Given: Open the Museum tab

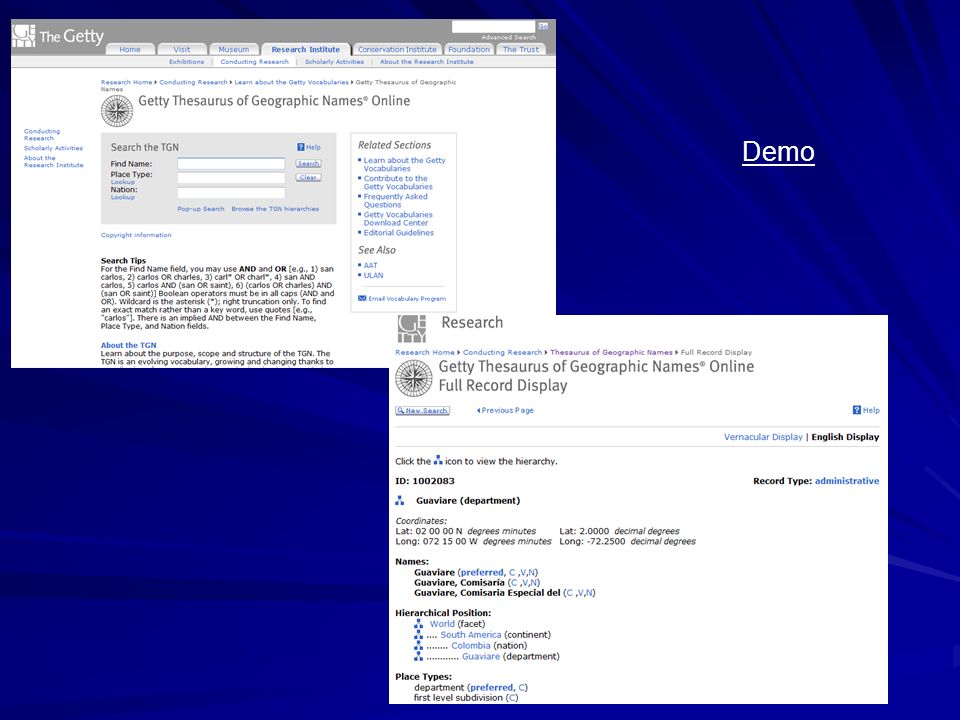Looking at the screenshot, I should click(x=234, y=50).
